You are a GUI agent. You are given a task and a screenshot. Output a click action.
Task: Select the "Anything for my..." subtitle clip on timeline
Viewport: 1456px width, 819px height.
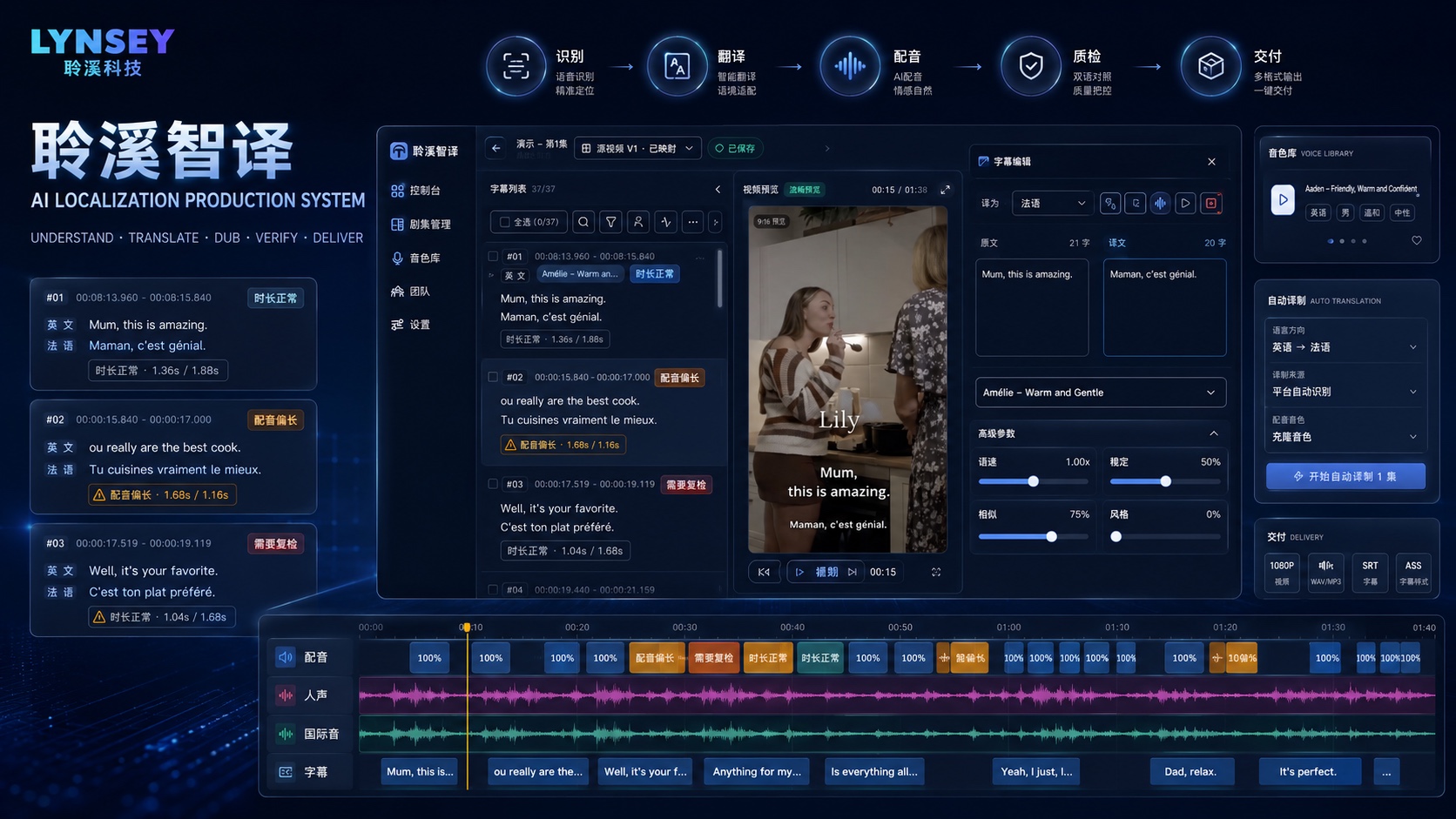[757, 772]
